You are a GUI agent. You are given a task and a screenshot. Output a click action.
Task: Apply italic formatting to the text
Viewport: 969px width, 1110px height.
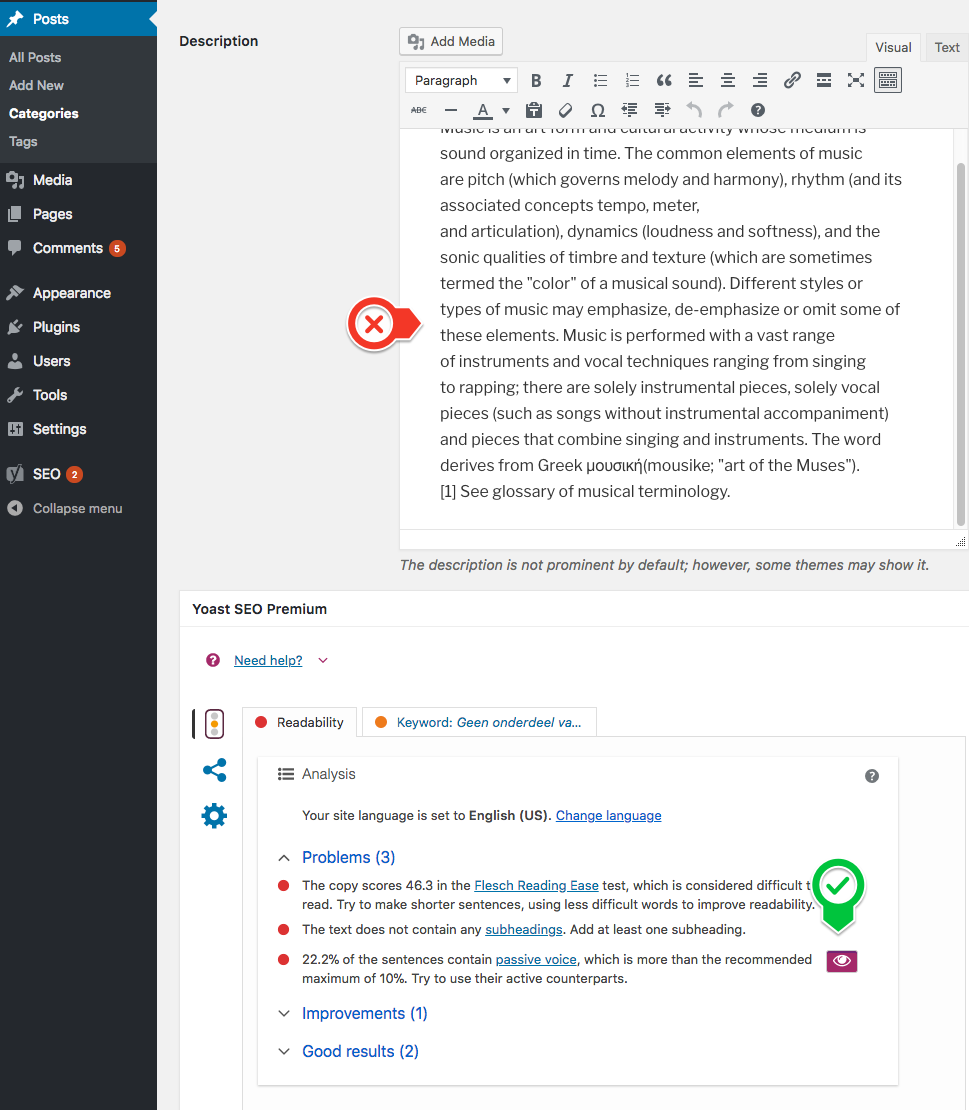[567, 80]
